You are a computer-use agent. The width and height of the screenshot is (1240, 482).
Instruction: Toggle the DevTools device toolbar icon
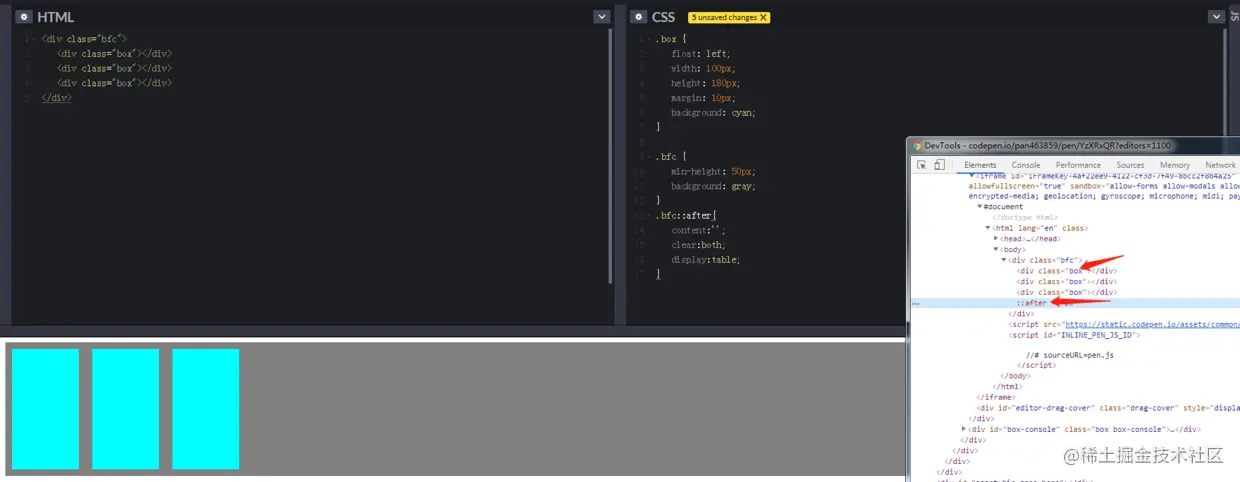pos(939,165)
